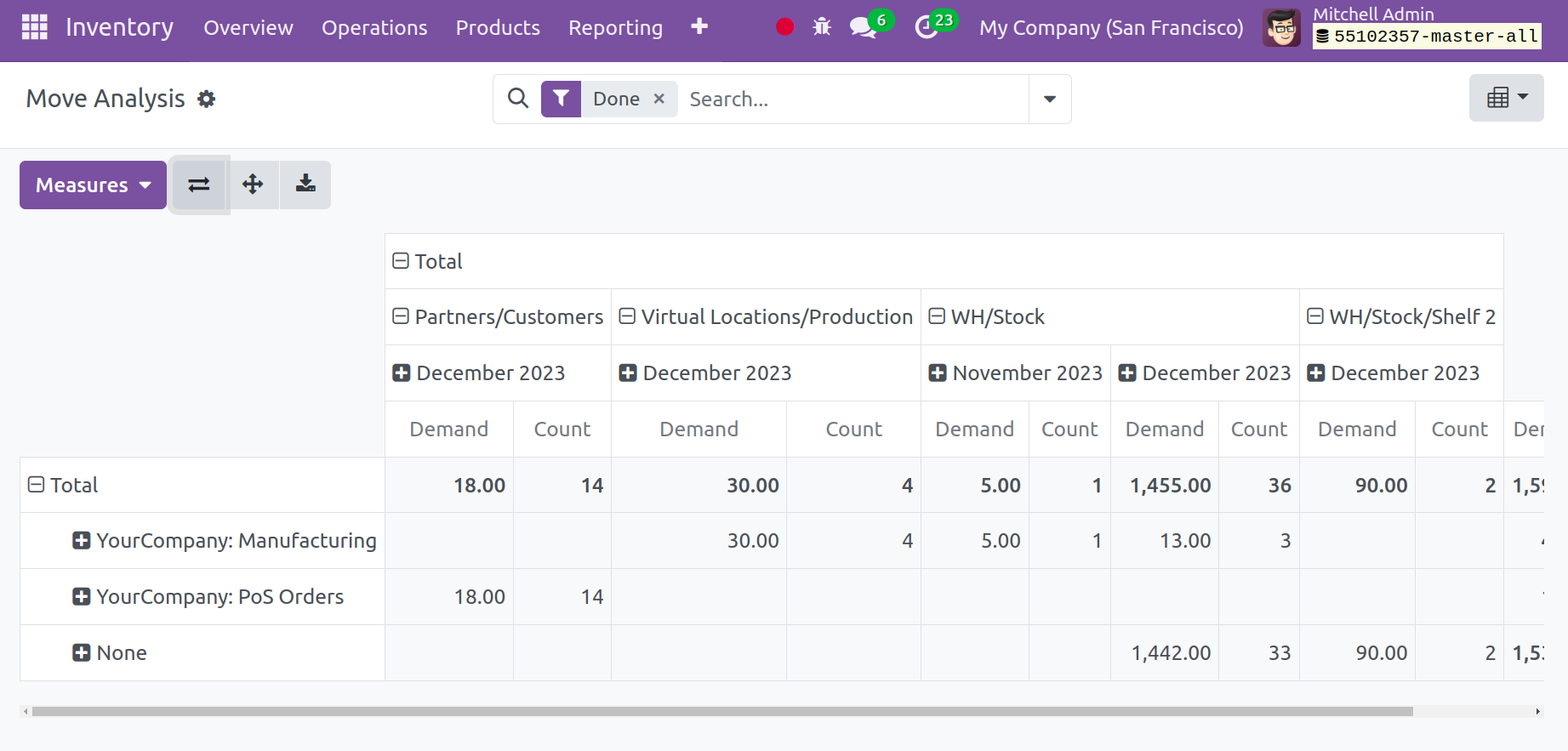Screen dimensions: 1568x751
Task: Download the pivot table as xlsx
Action: click(x=305, y=185)
